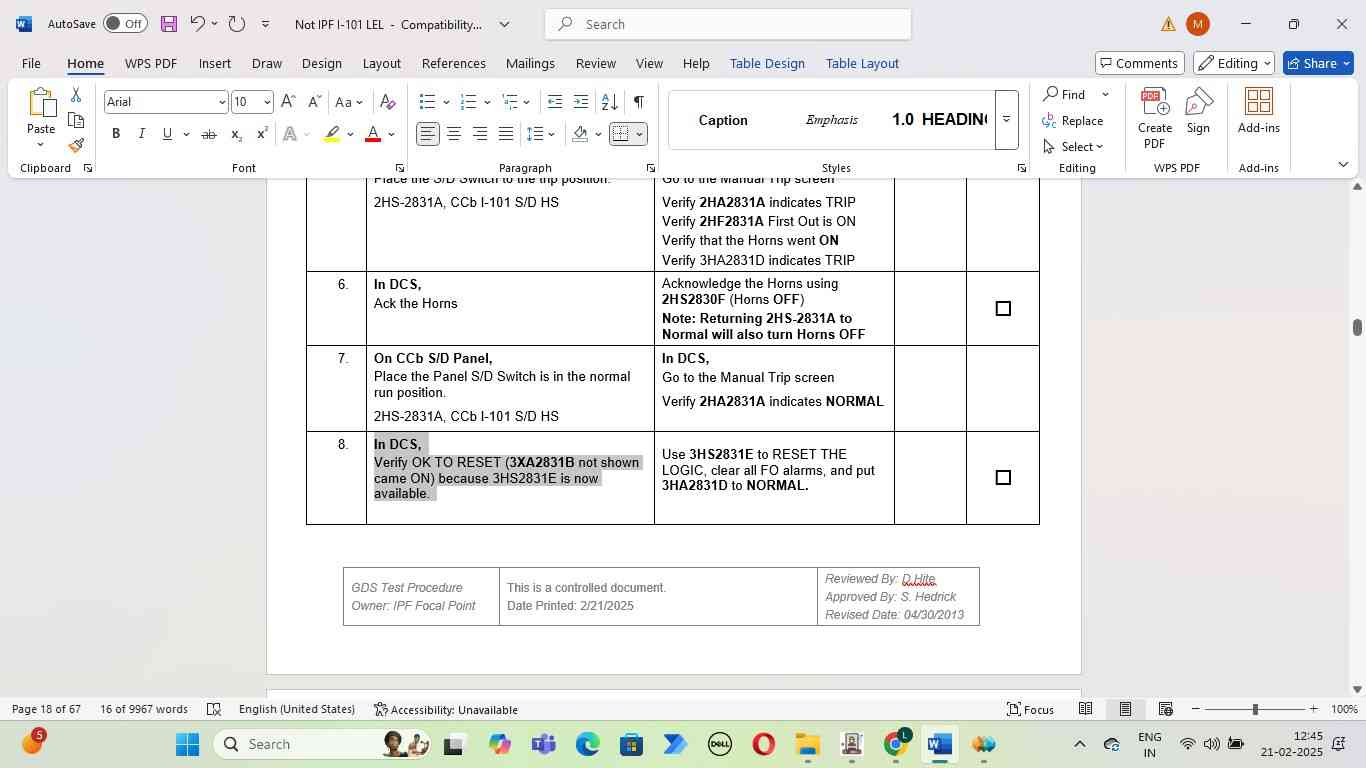Click the Share button

pos(1319,63)
